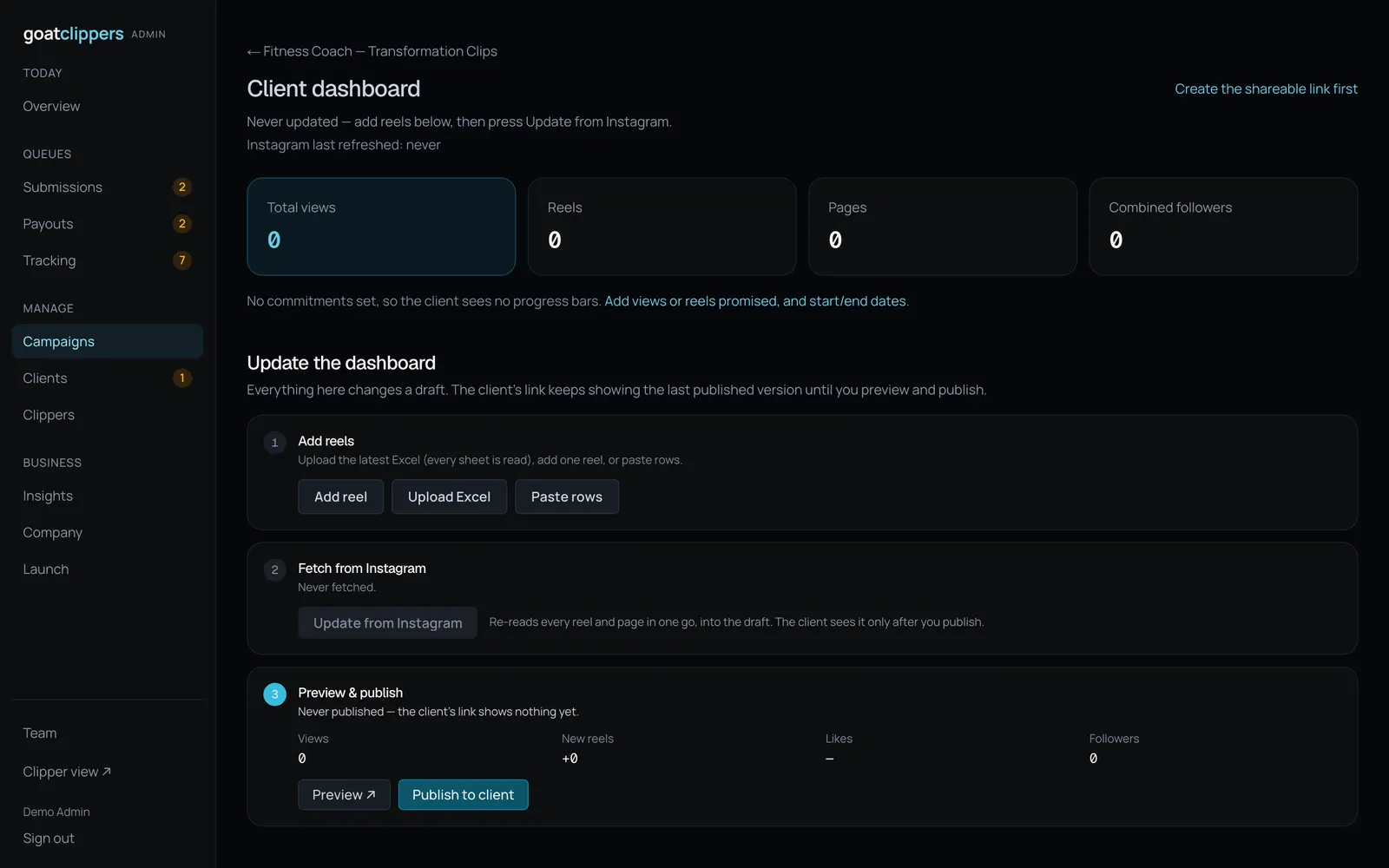The height and width of the screenshot is (868, 1389).
Task: Open the Submissions queue
Action: pyautogui.click(x=108, y=187)
